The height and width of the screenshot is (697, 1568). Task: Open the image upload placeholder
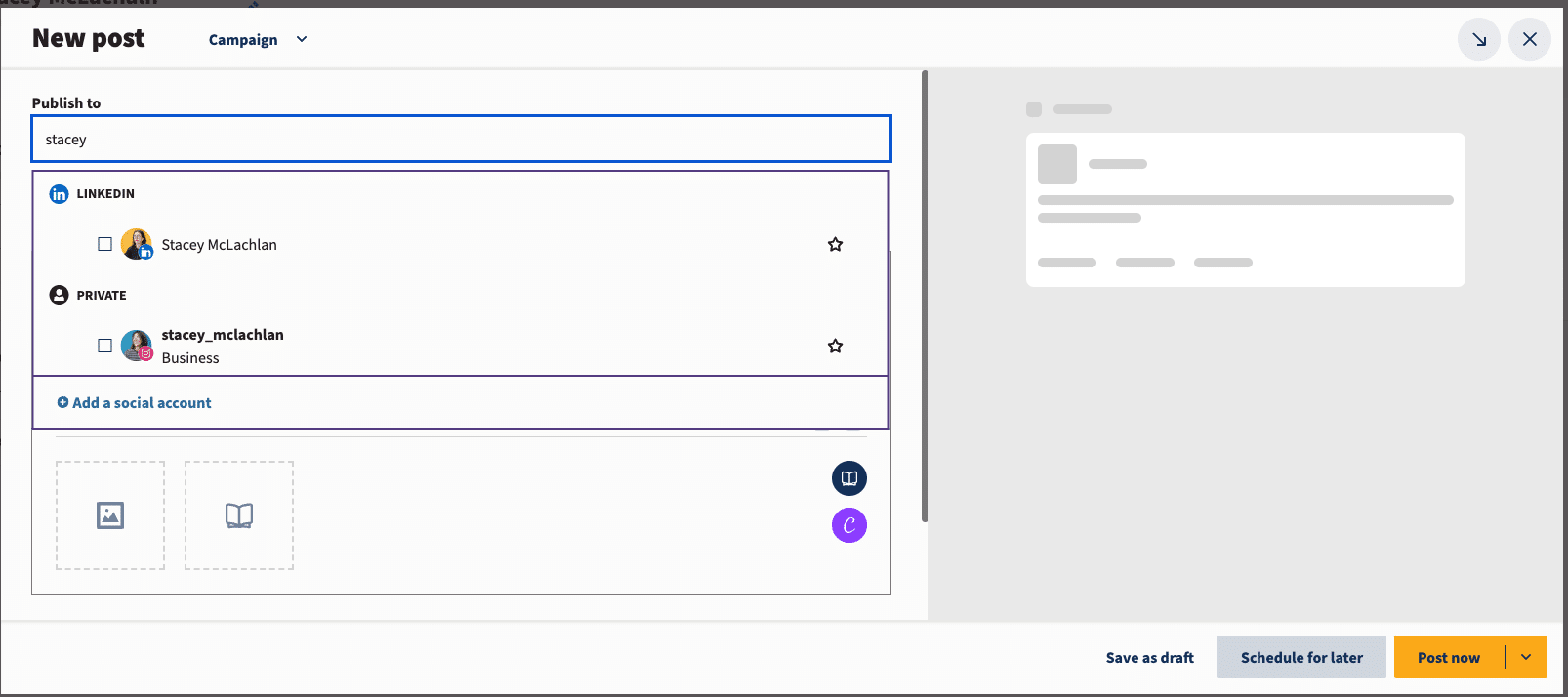(x=110, y=515)
